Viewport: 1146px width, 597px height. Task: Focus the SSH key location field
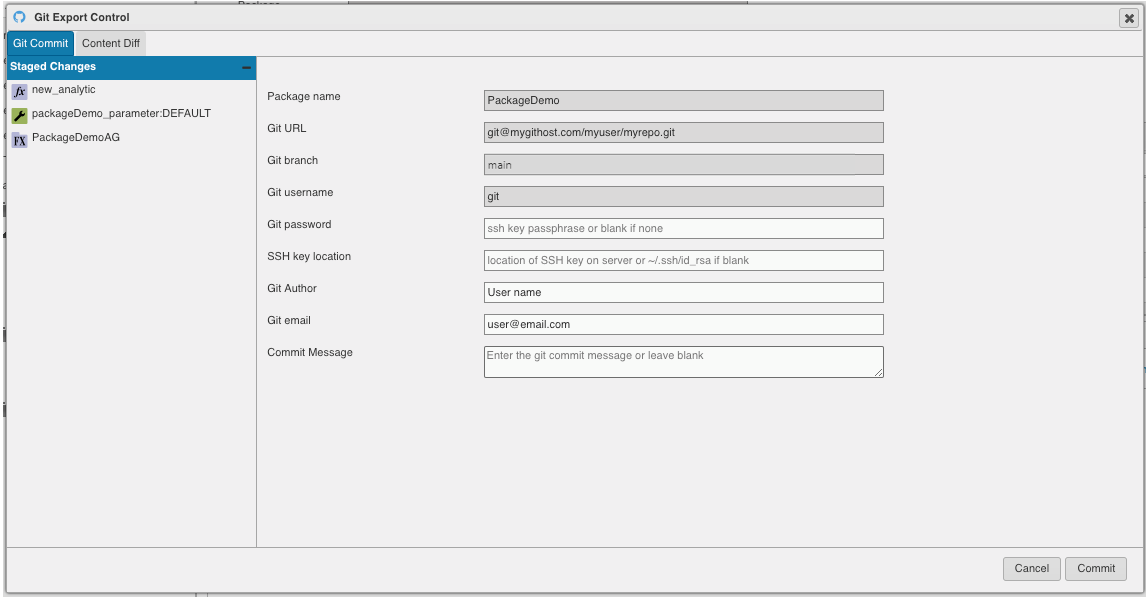(683, 260)
